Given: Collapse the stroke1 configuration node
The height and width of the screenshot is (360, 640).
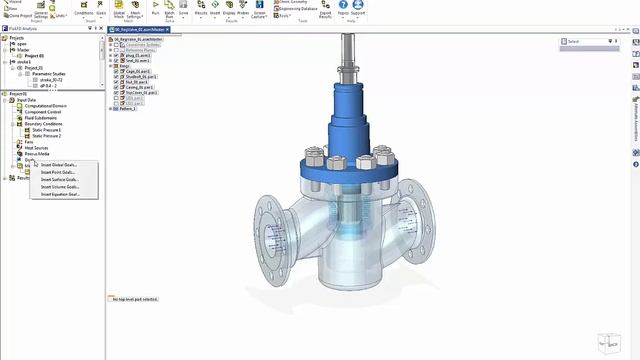Looking at the screenshot, I should (5, 62).
